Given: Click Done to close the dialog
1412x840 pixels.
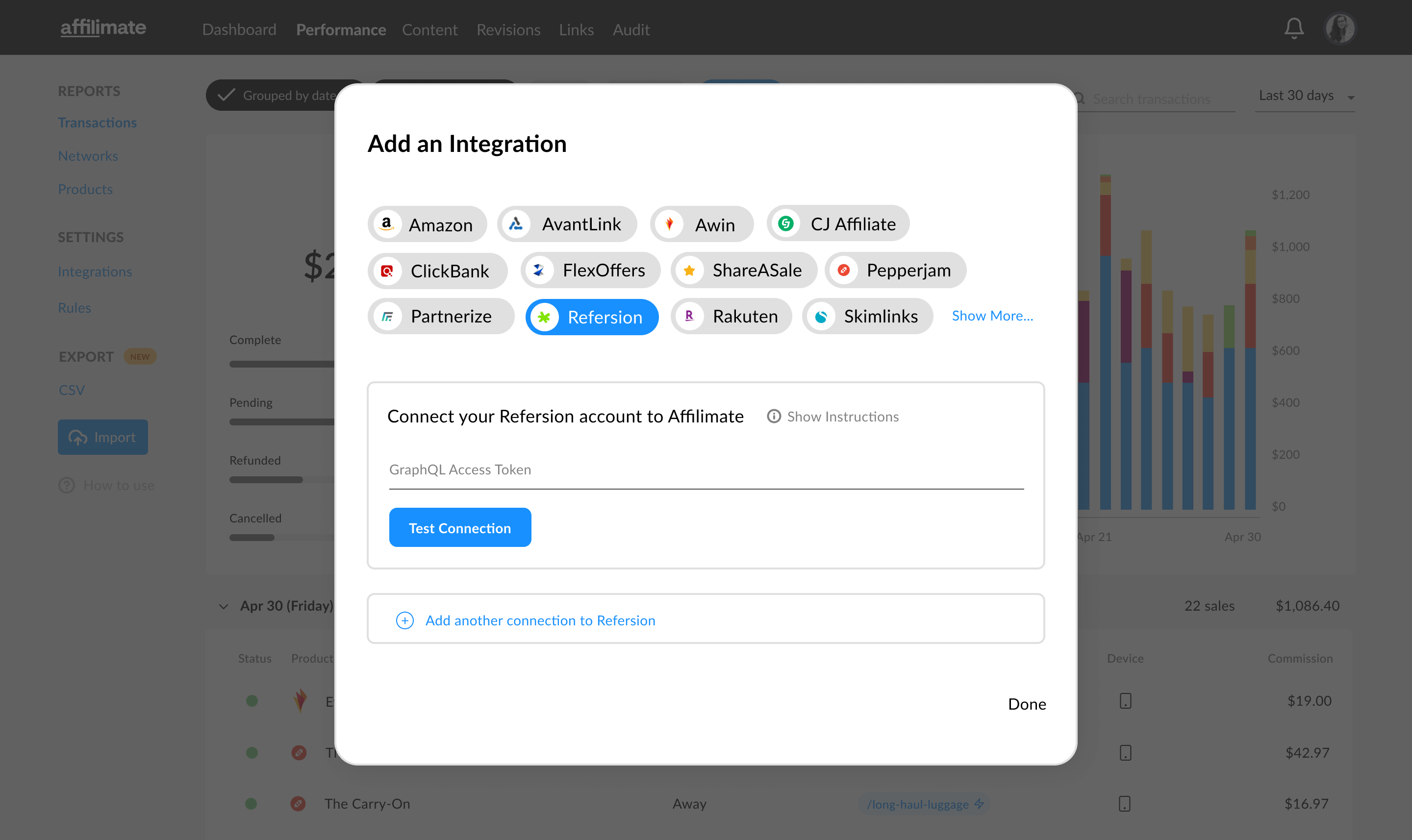Looking at the screenshot, I should tap(1027, 704).
